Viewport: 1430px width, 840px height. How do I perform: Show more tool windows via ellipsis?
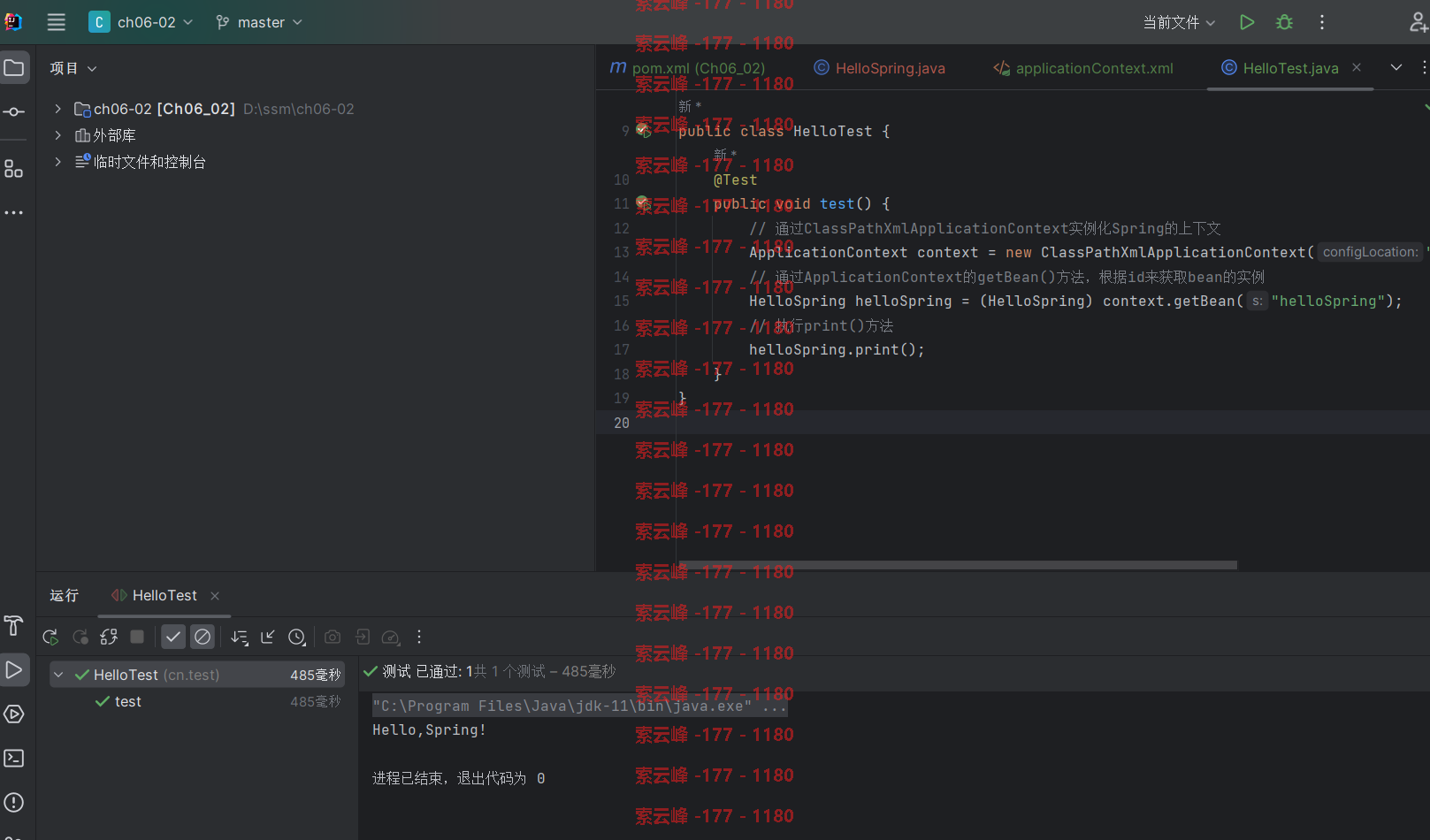coord(14,213)
